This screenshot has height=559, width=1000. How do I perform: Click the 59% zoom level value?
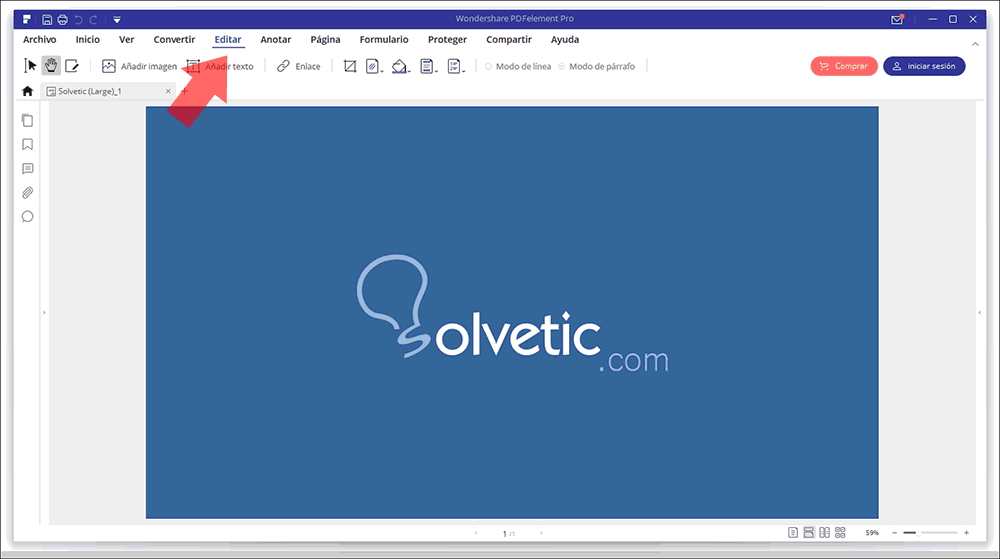[x=872, y=533]
